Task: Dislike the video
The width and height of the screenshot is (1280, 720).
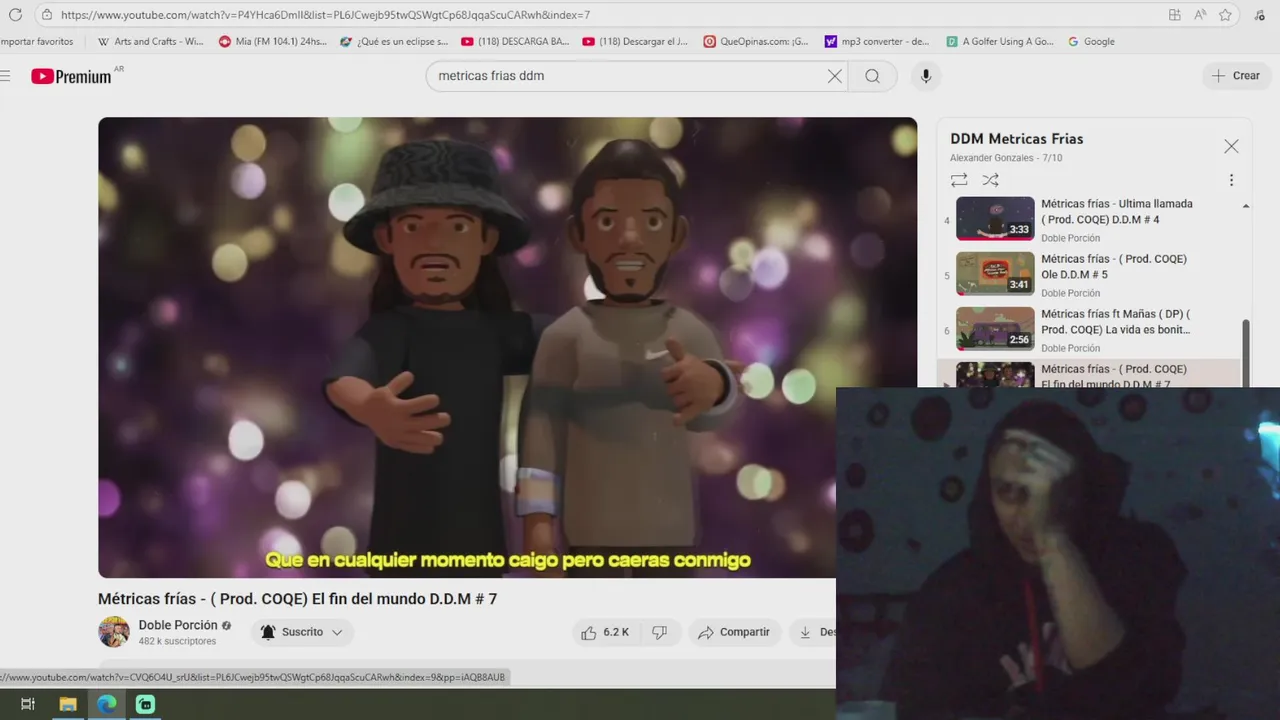Action: pyautogui.click(x=660, y=632)
